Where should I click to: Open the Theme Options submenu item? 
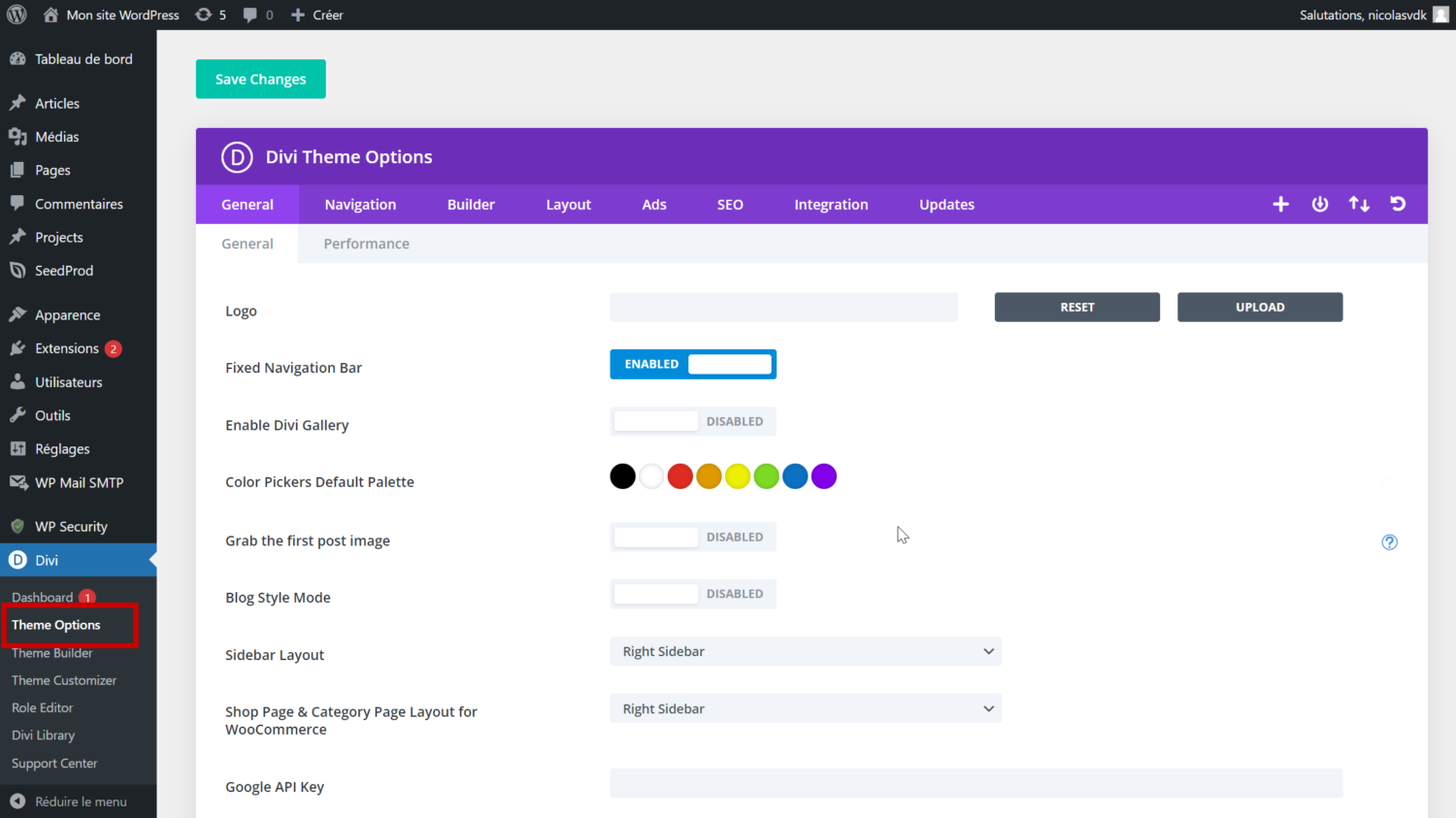pyautogui.click(x=56, y=625)
